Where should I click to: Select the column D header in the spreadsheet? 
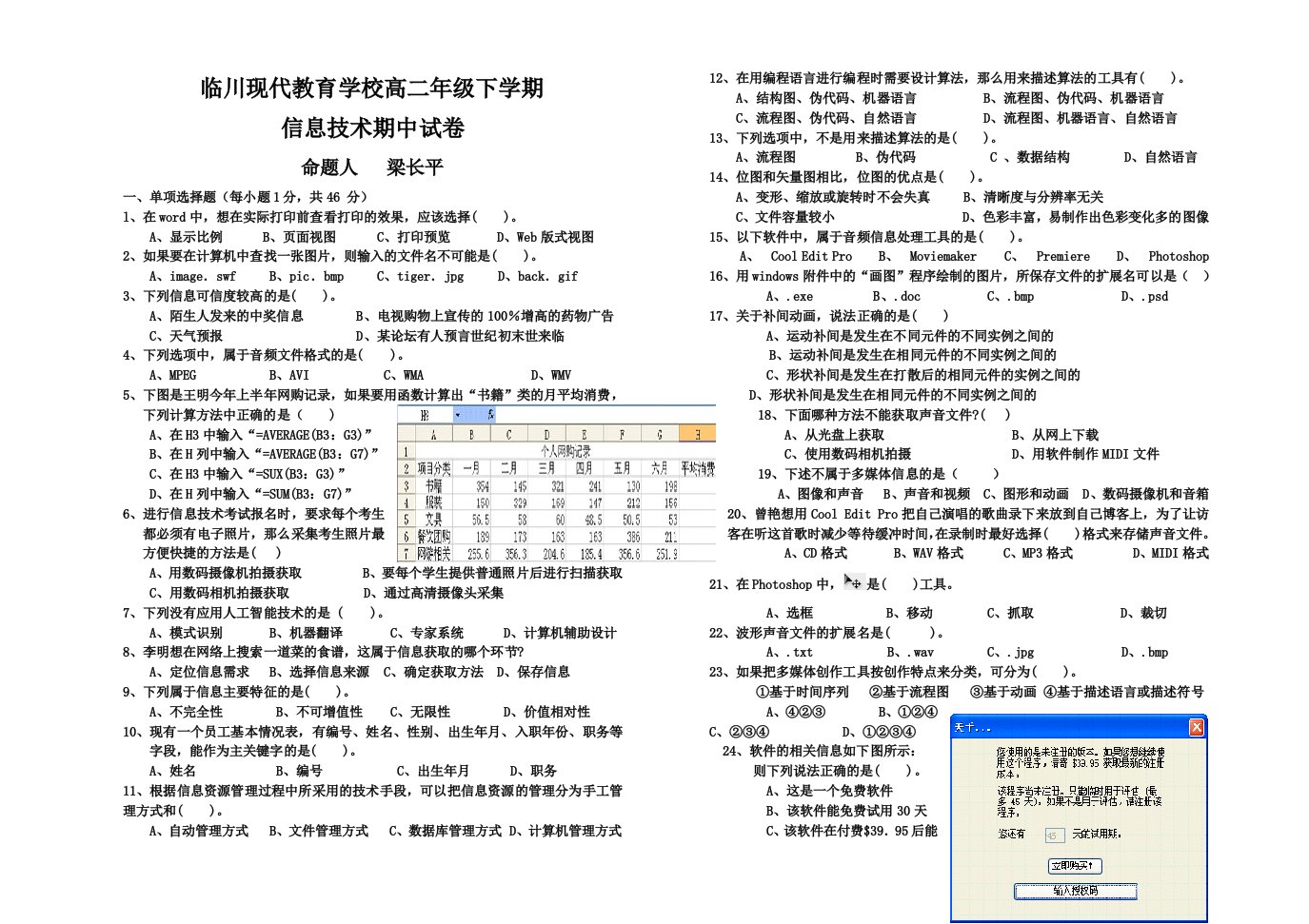pyautogui.click(x=547, y=434)
